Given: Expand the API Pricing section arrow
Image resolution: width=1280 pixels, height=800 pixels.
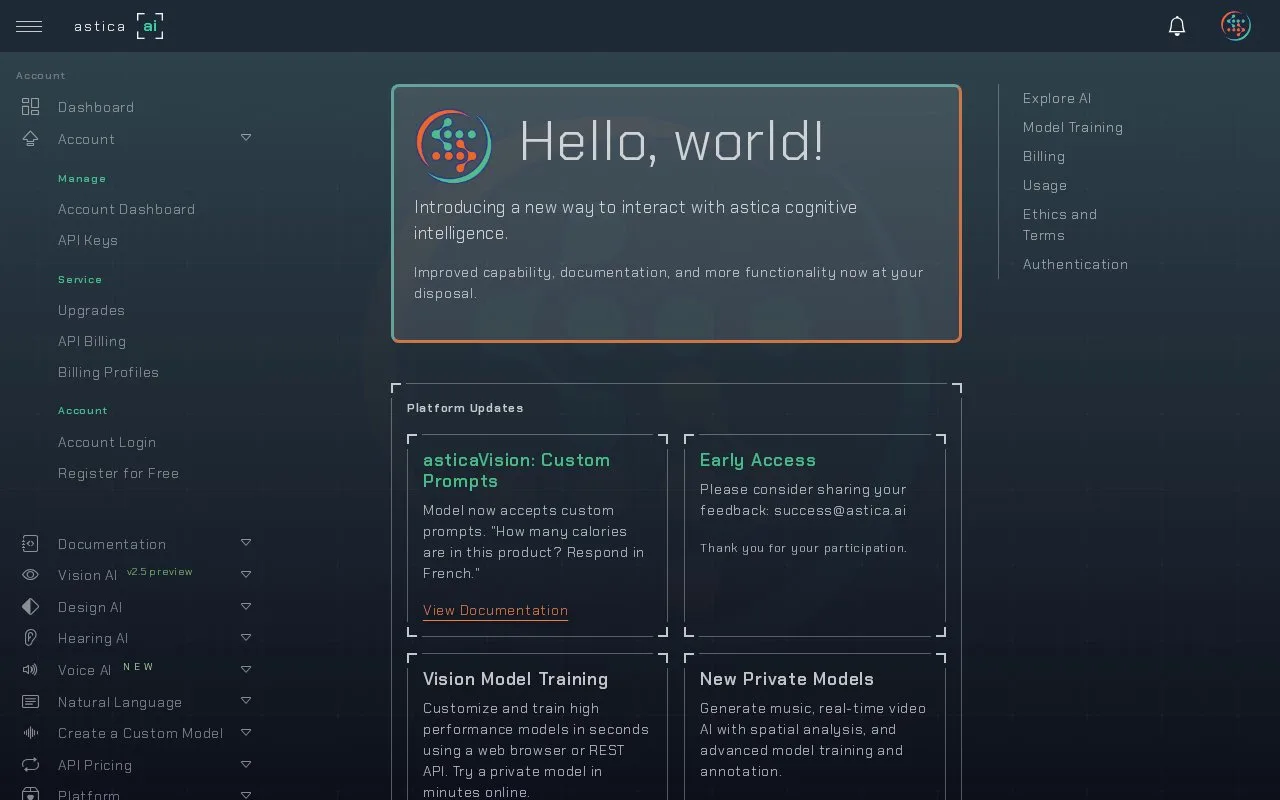Looking at the screenshot, I should (246, 764).
